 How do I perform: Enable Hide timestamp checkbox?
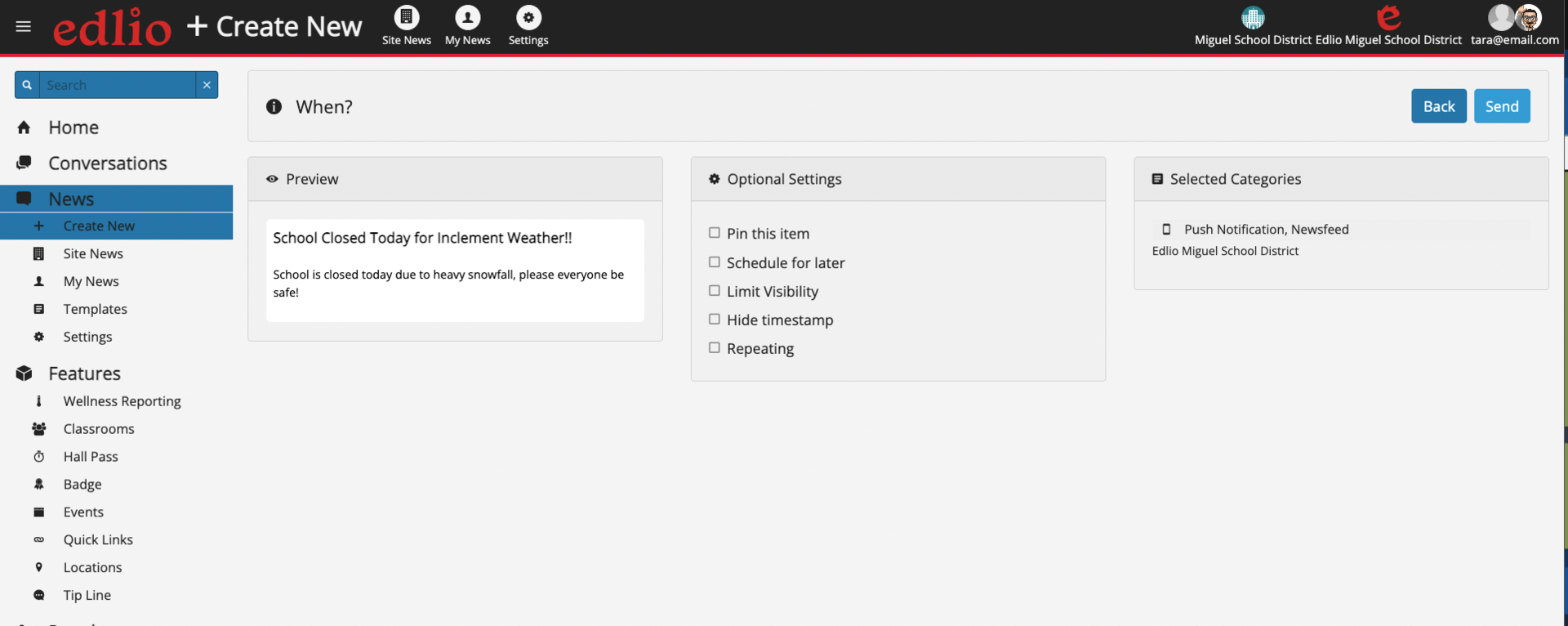pos(715,320)
